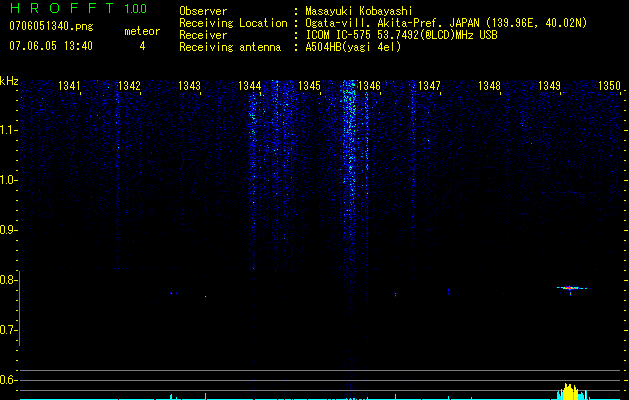Click the date stamp 07.06.05 13:40

tap(51, 46)
